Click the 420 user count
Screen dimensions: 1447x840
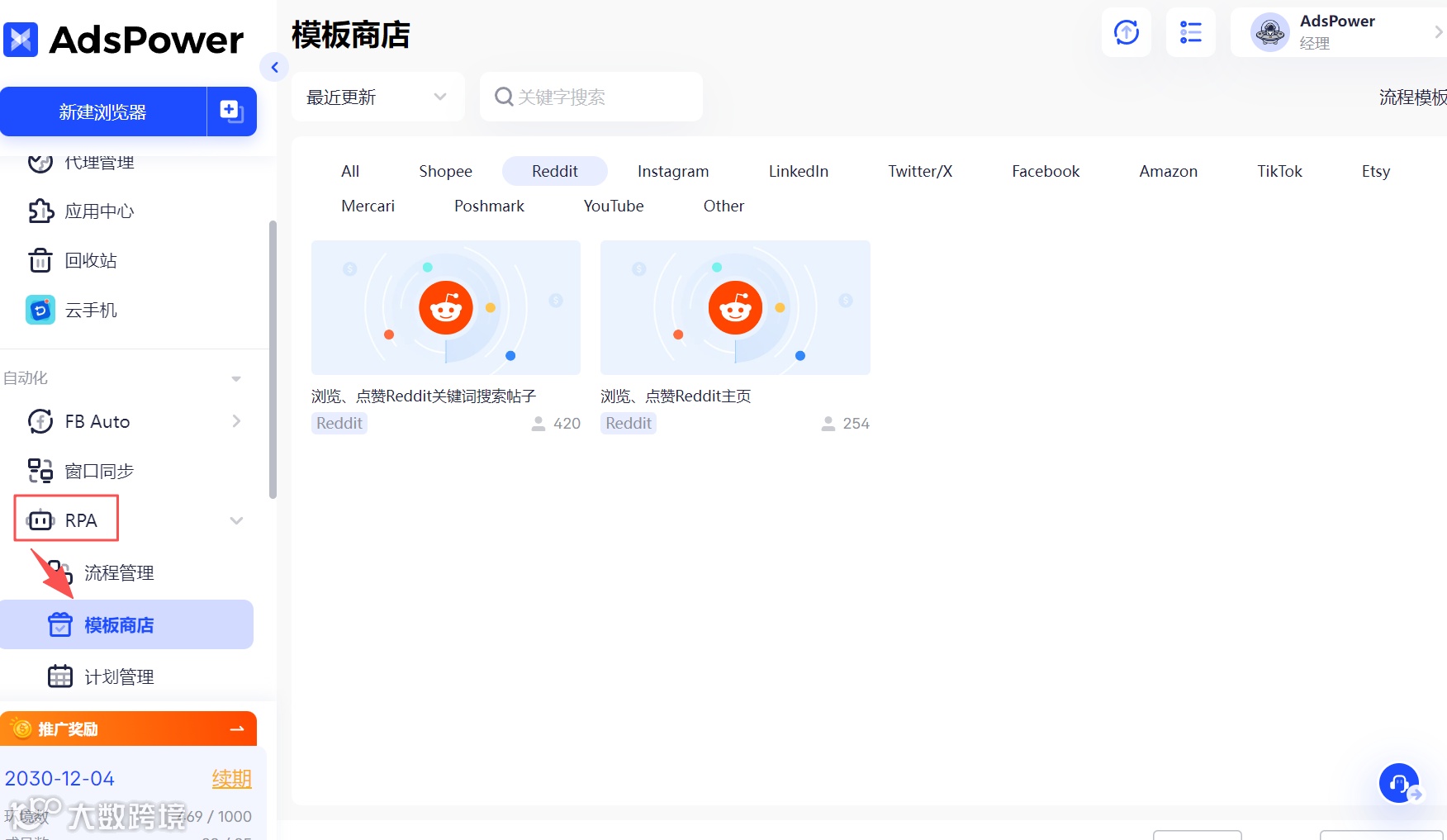pyautogui.click(x=567, y=424)
